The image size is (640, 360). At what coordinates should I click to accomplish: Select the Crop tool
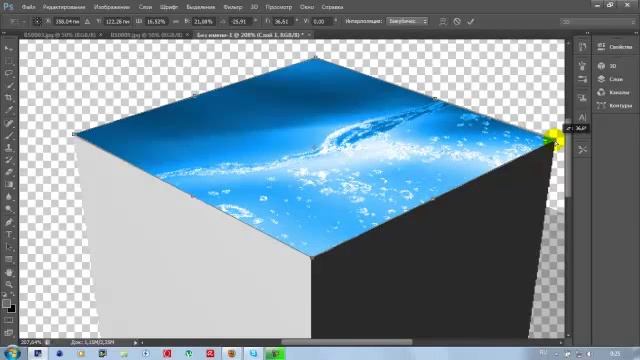coord(9,98)
